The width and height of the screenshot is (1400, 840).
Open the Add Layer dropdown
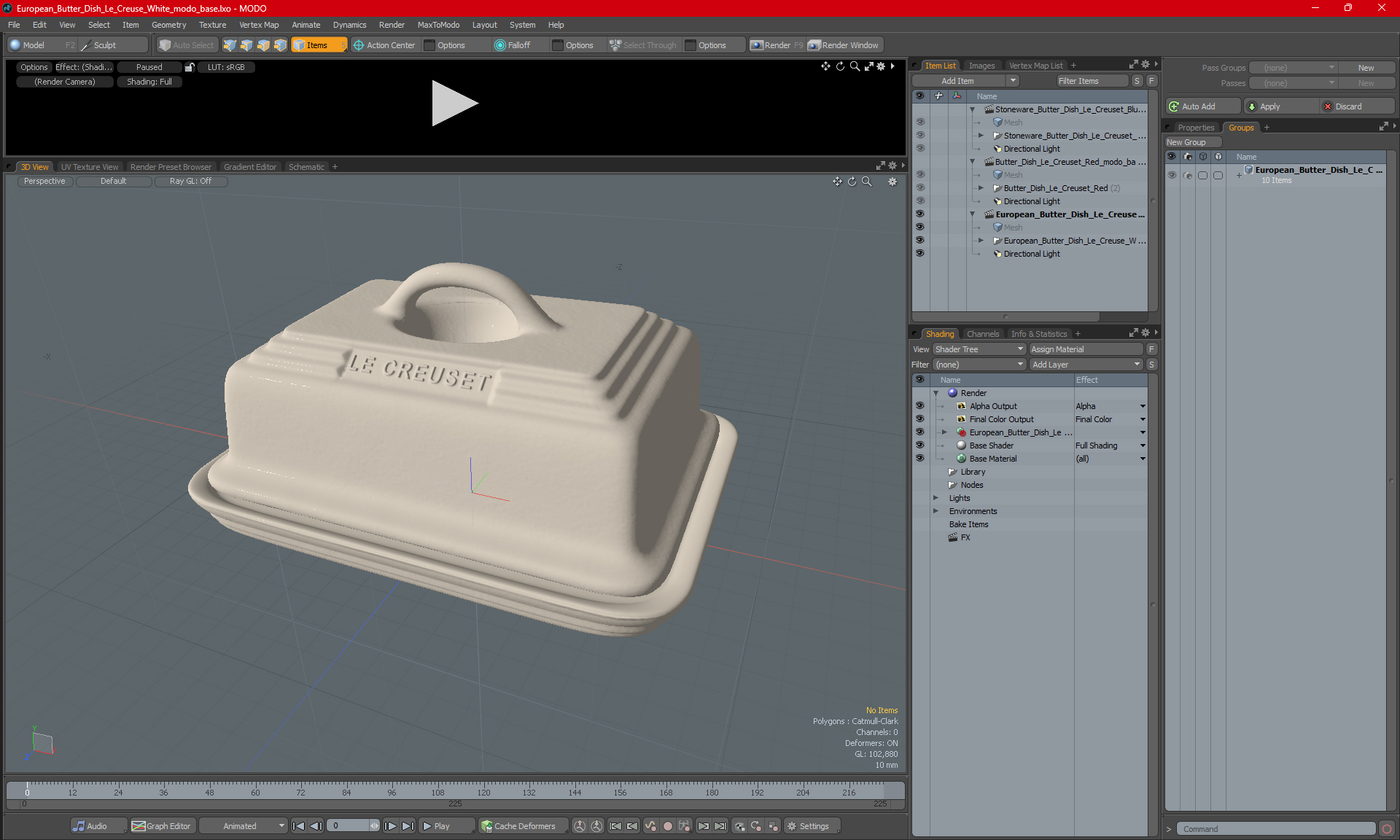point(1086,365)
